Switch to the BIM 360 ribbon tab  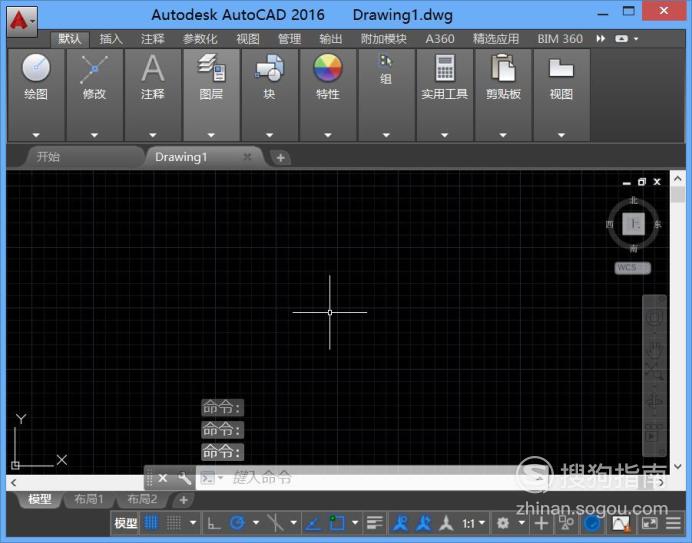point(560,39)
